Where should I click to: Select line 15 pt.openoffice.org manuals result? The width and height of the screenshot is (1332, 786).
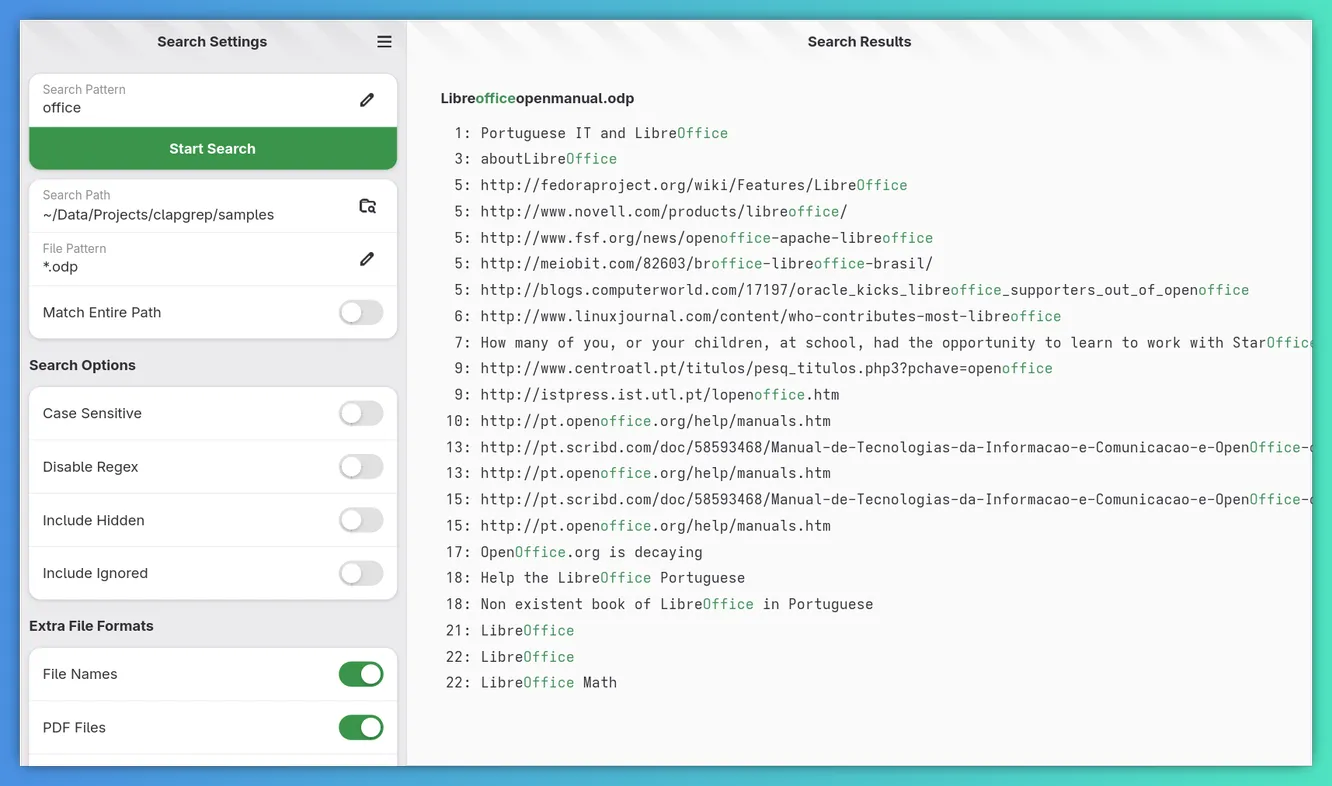(x=655, y=525)
